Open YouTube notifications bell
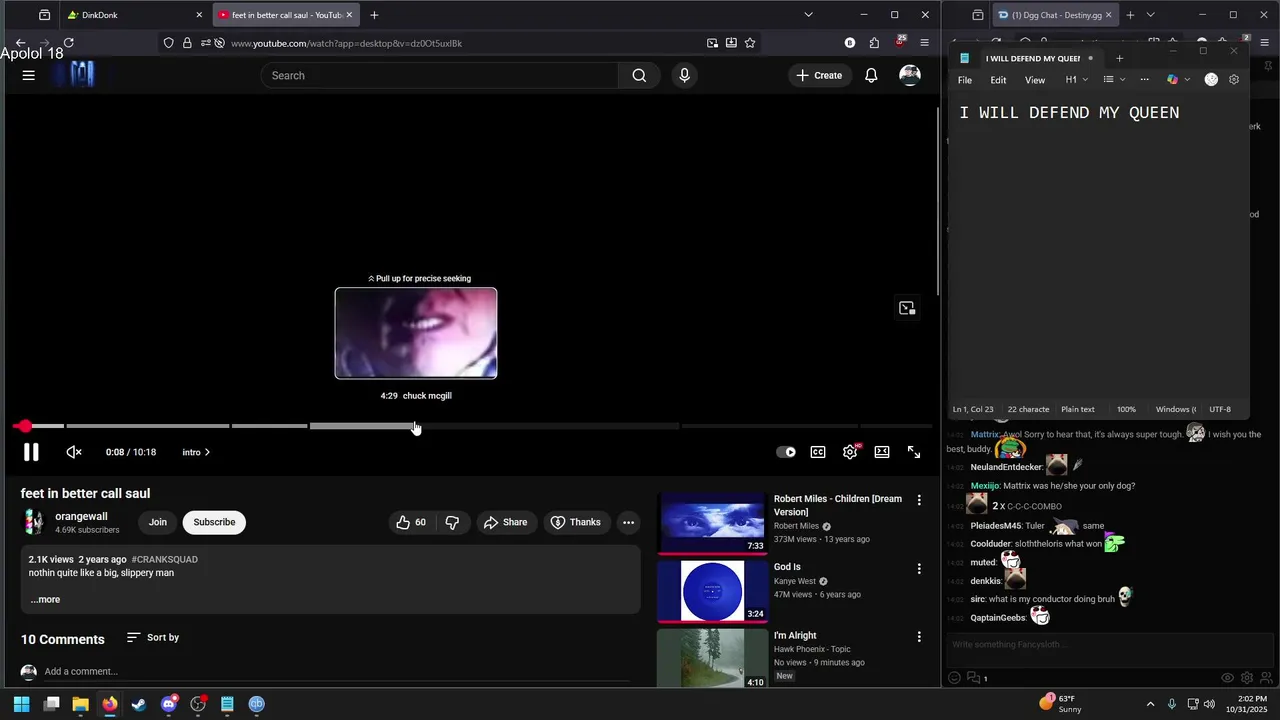The image size is (1280, 720). (871, 75)
